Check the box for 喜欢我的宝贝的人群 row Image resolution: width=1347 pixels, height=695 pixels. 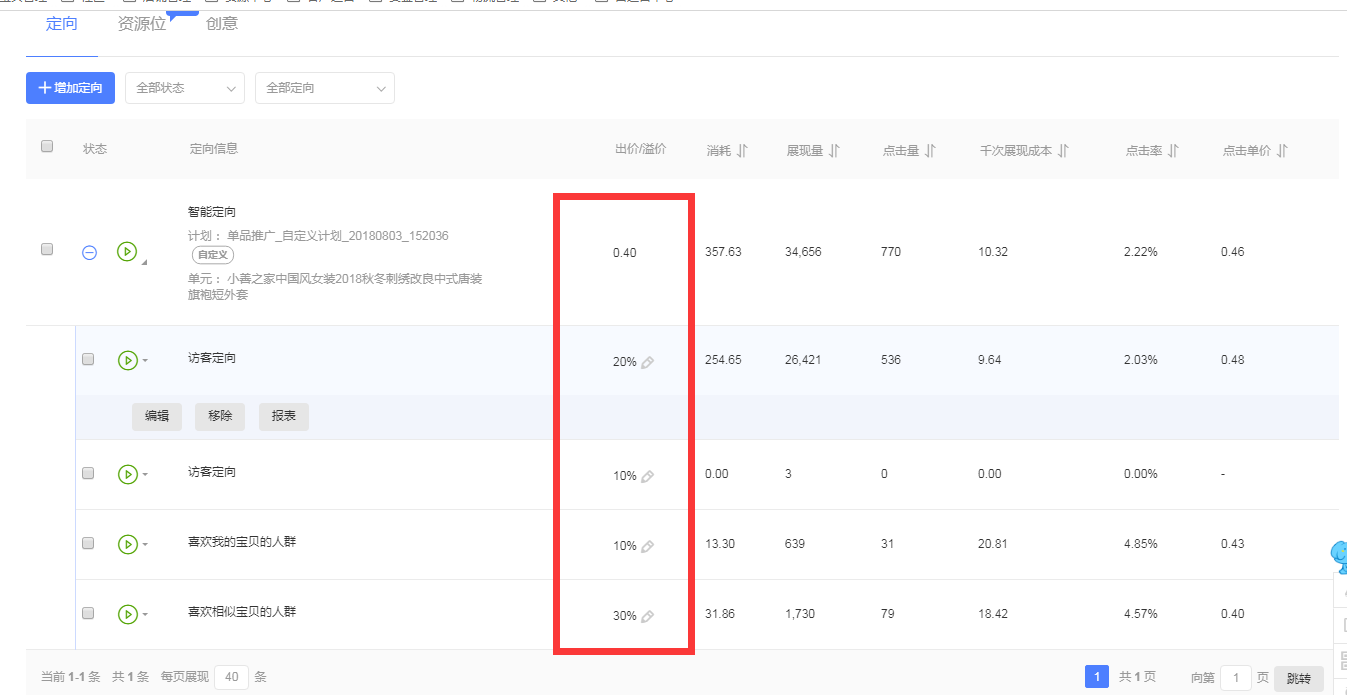(x=88, y=543)
